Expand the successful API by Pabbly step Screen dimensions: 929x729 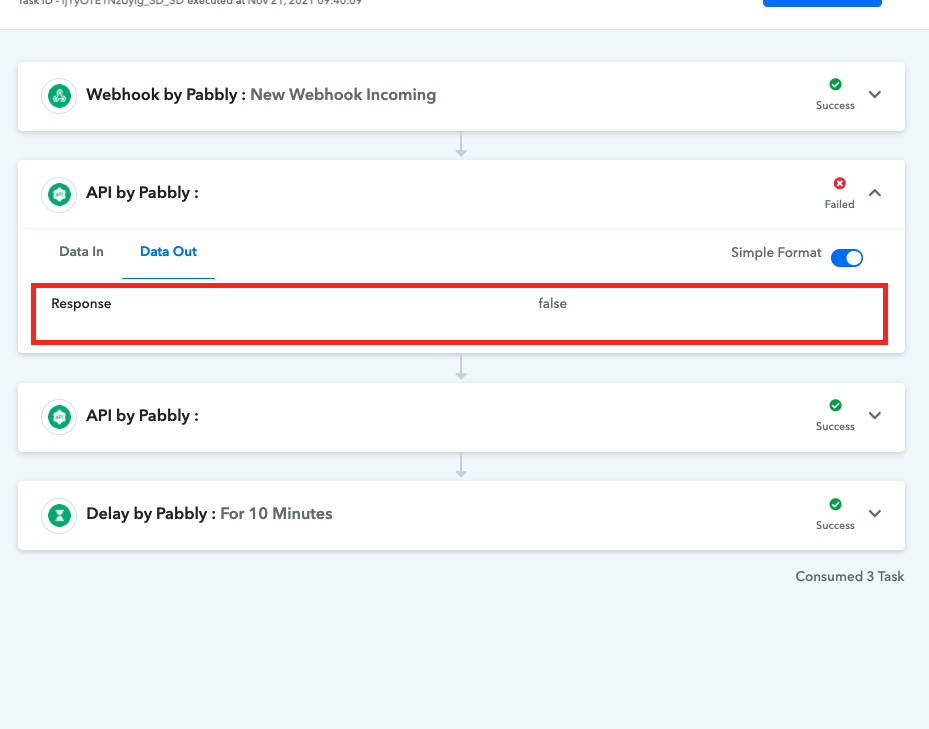(875, 415)
